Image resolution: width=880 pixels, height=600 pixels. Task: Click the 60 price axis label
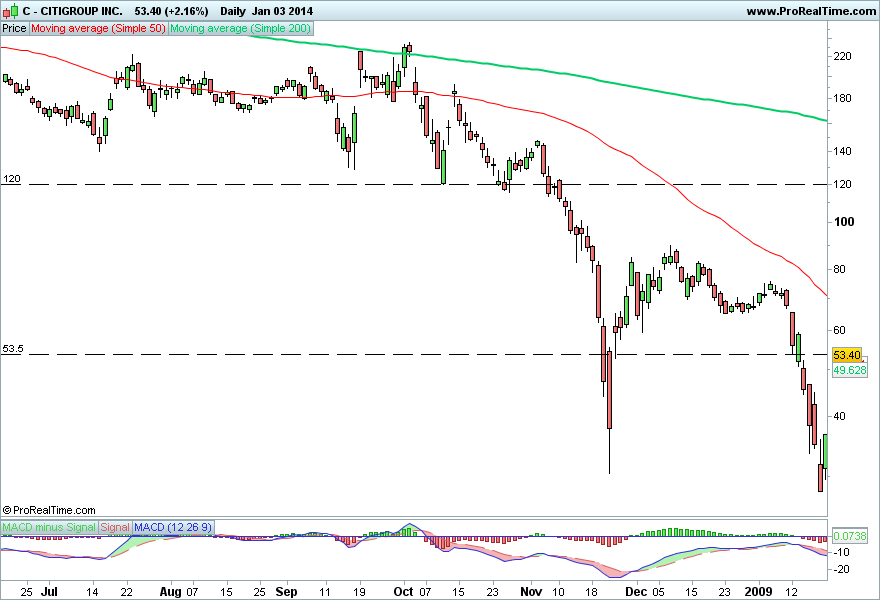839,330
